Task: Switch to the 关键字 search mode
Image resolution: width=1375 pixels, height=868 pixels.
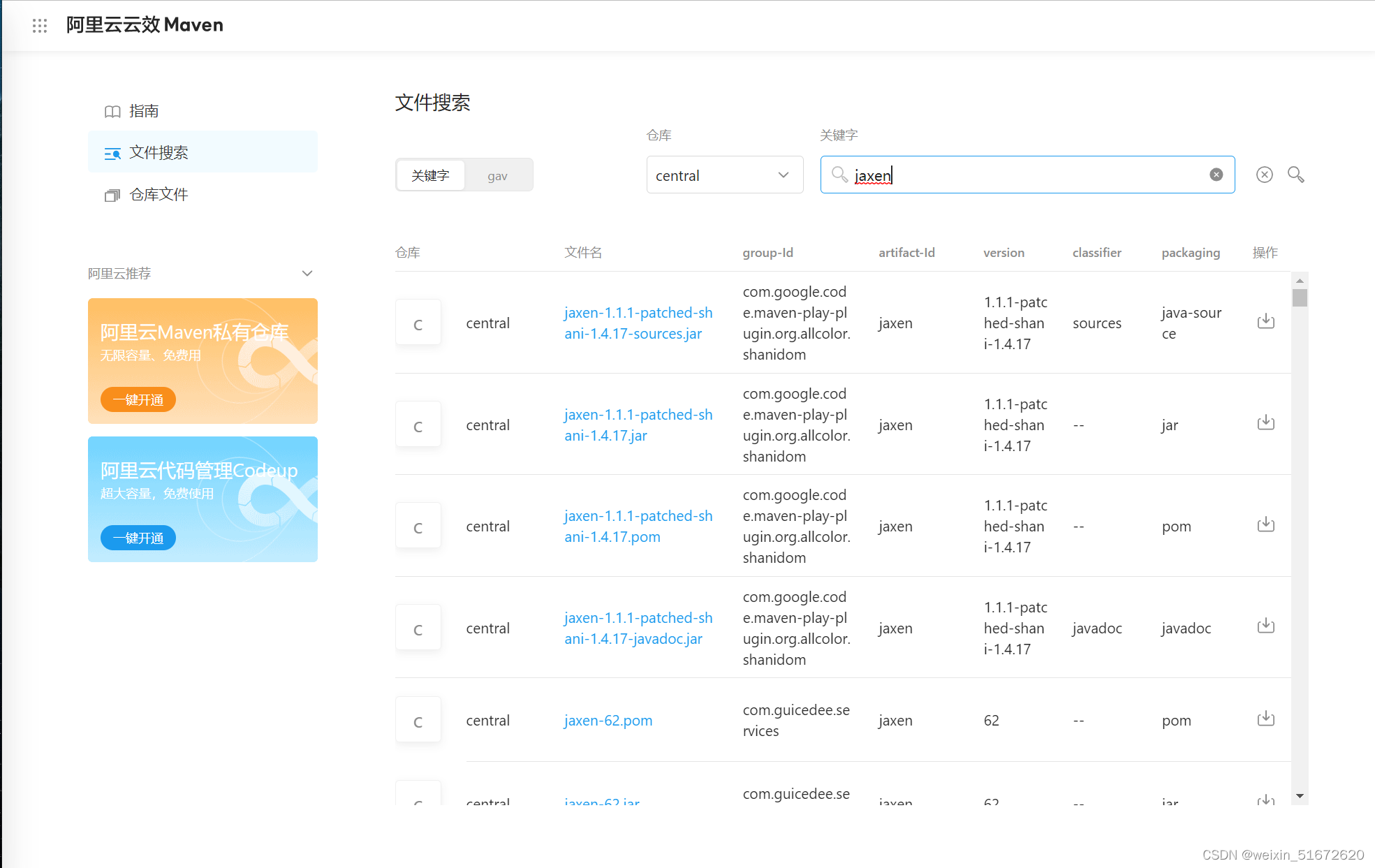Action: point(430,175)
